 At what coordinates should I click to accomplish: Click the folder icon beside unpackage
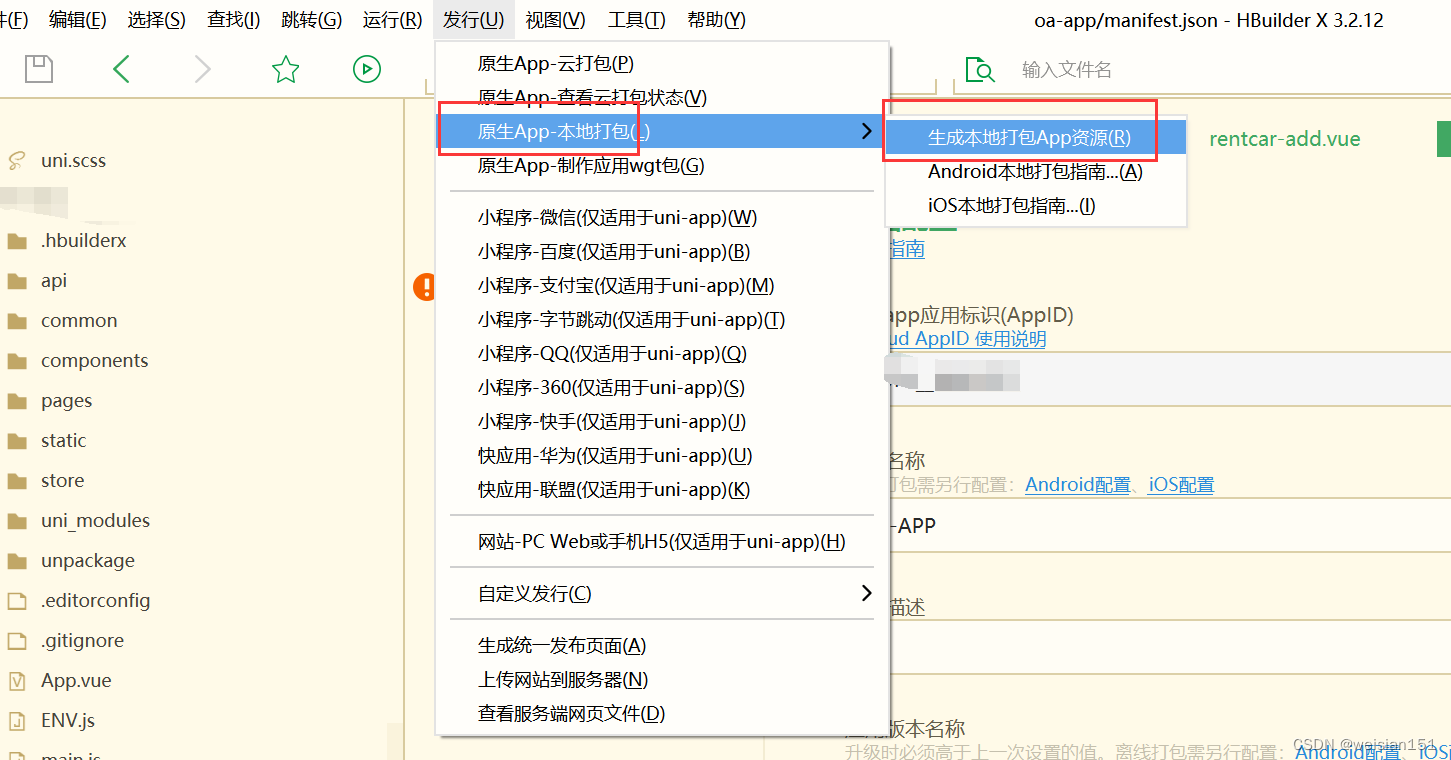coord(17,561)
